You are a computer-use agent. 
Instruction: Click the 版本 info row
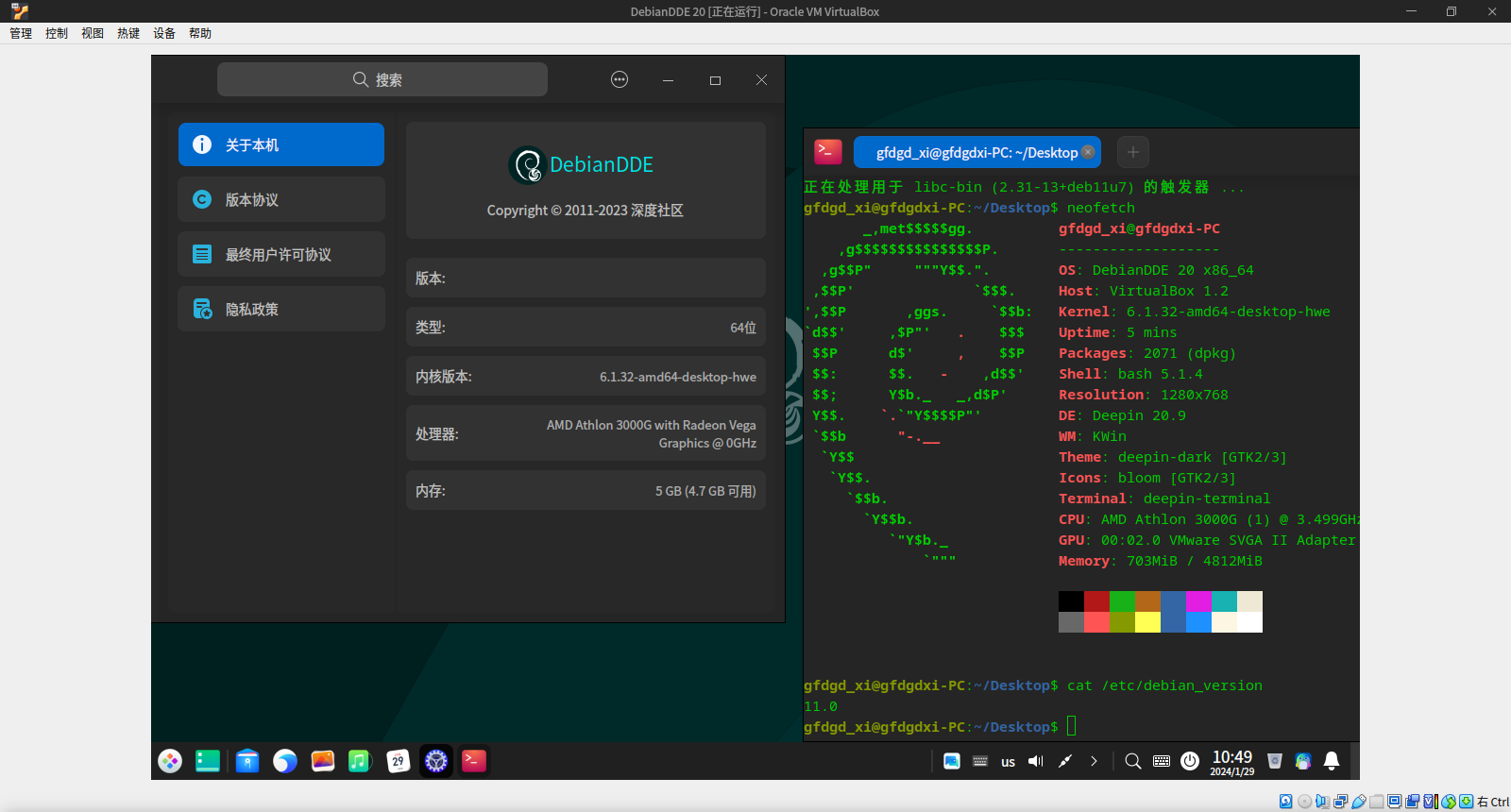click(x=586, y=278)
